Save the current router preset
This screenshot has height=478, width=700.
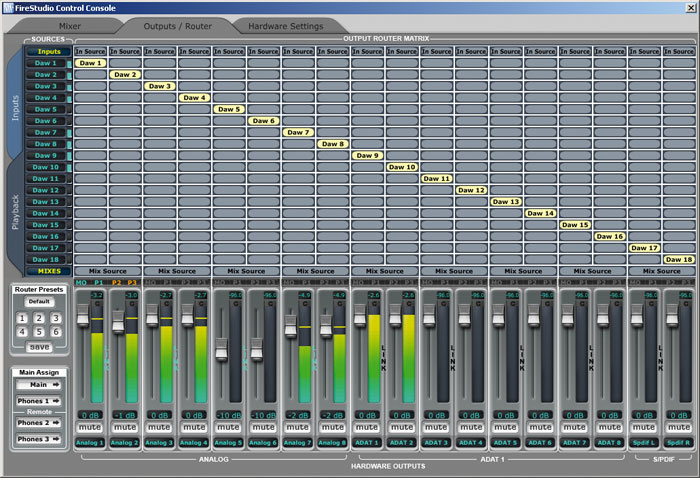(x=39, y=346)
